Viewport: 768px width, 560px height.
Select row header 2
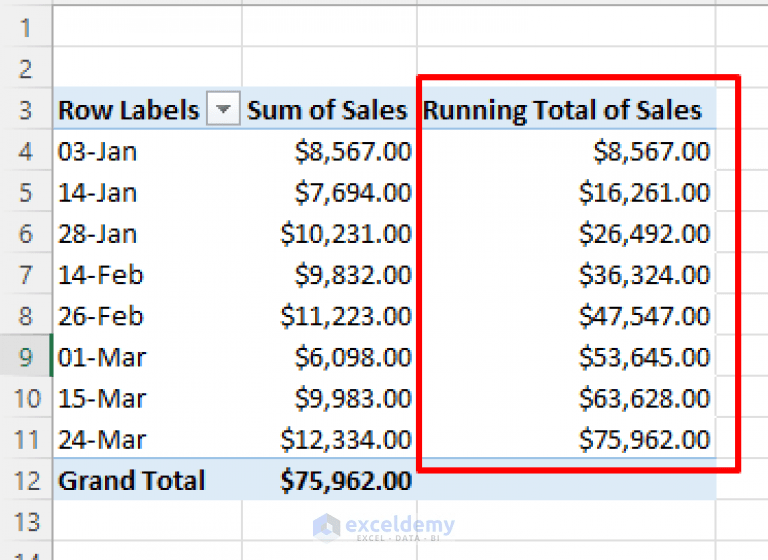[26, 68]
